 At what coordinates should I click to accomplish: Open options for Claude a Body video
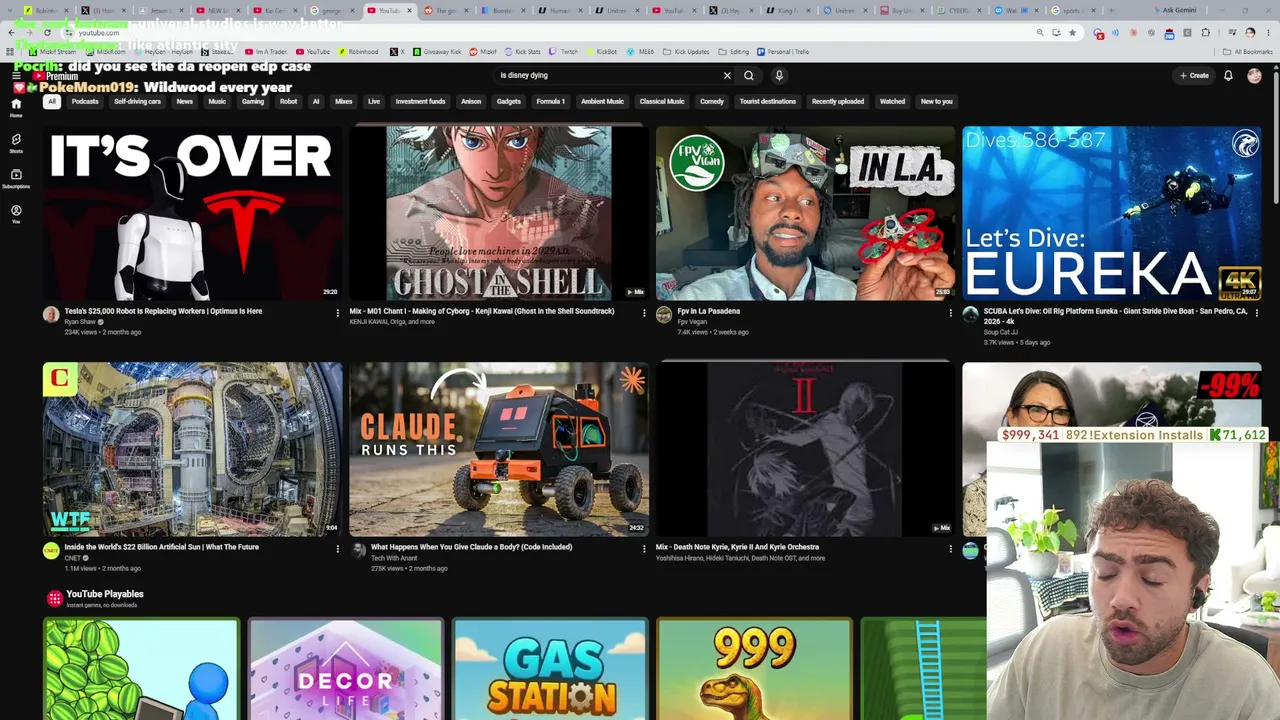tap(643, 549)
